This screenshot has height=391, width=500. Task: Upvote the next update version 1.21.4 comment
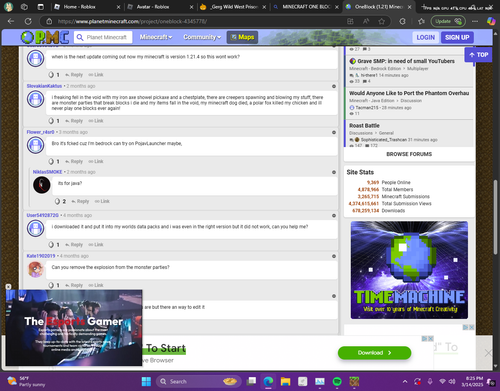51,75
